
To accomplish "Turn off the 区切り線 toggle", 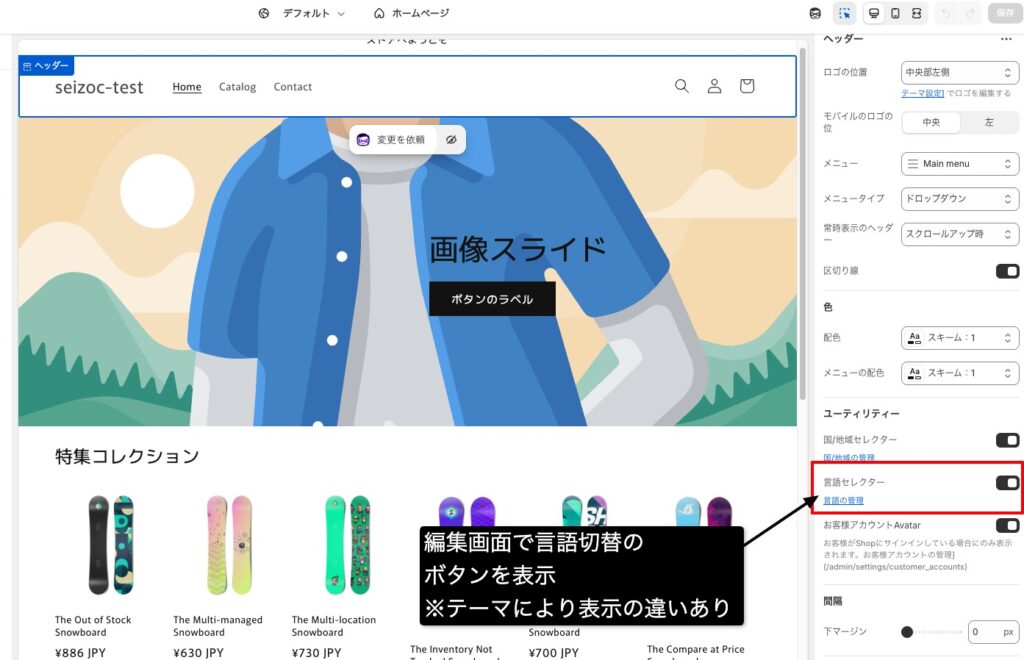I will tap(1008, 270).
